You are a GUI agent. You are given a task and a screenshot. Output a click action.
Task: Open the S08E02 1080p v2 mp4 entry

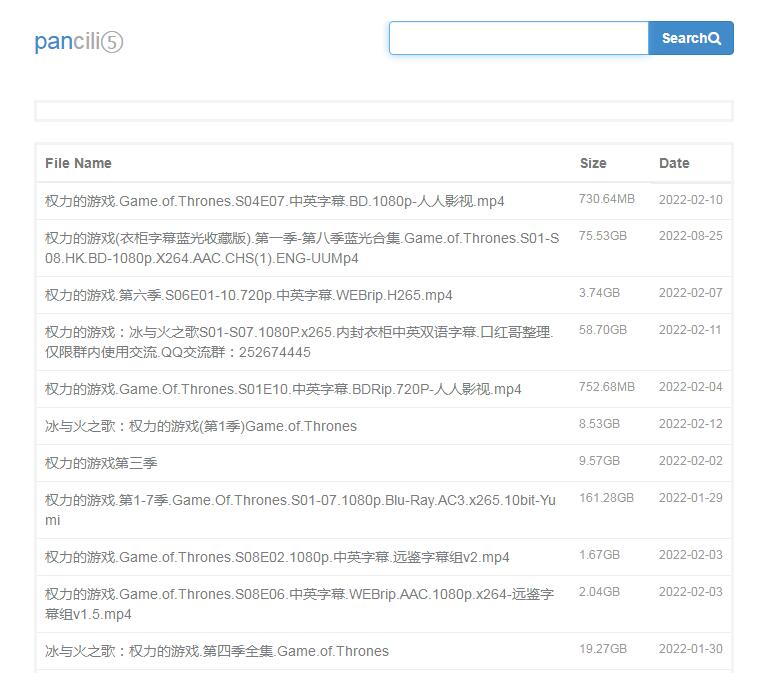point(277,557)
